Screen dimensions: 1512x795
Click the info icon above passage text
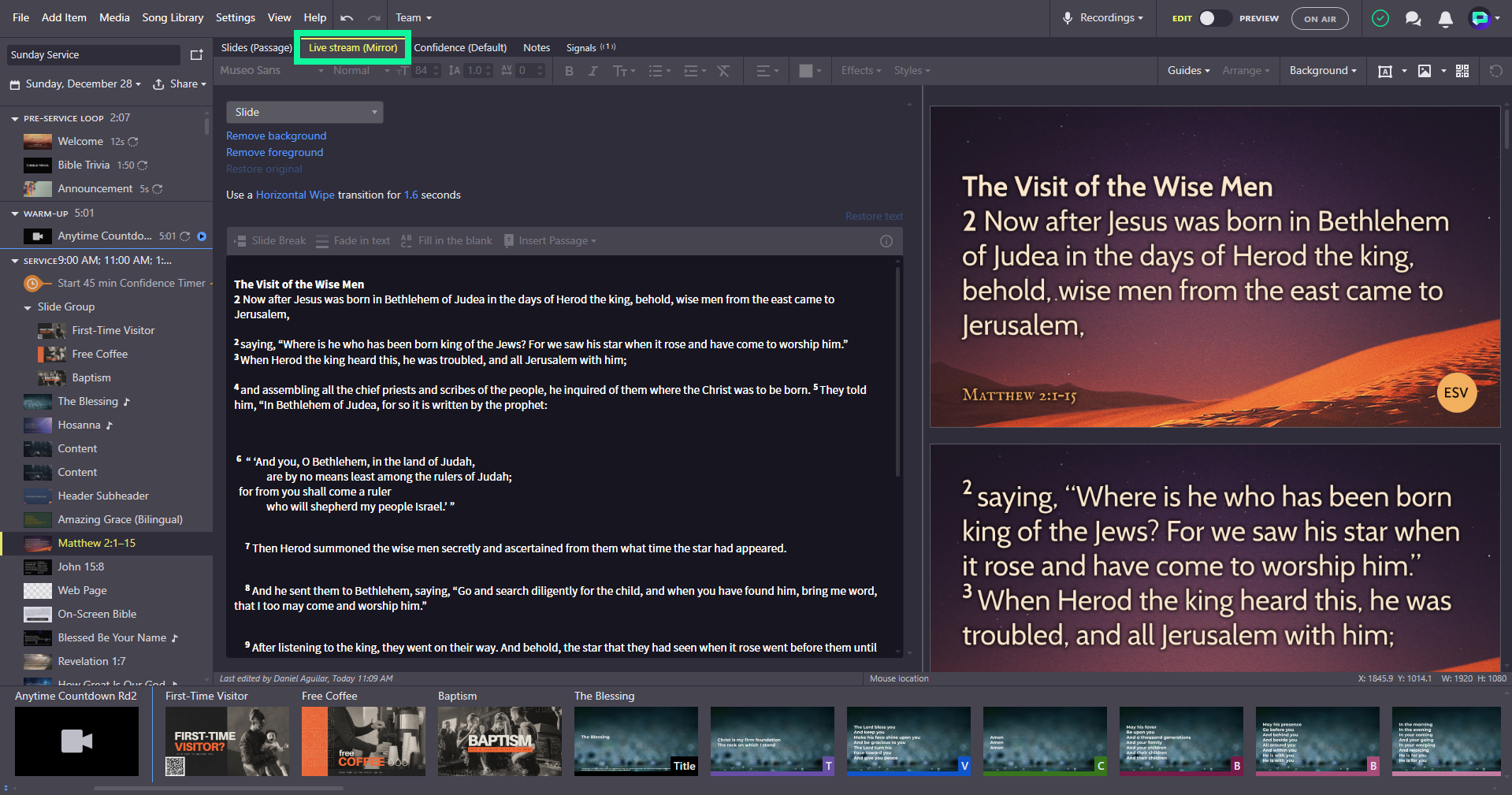coord(886,241)
